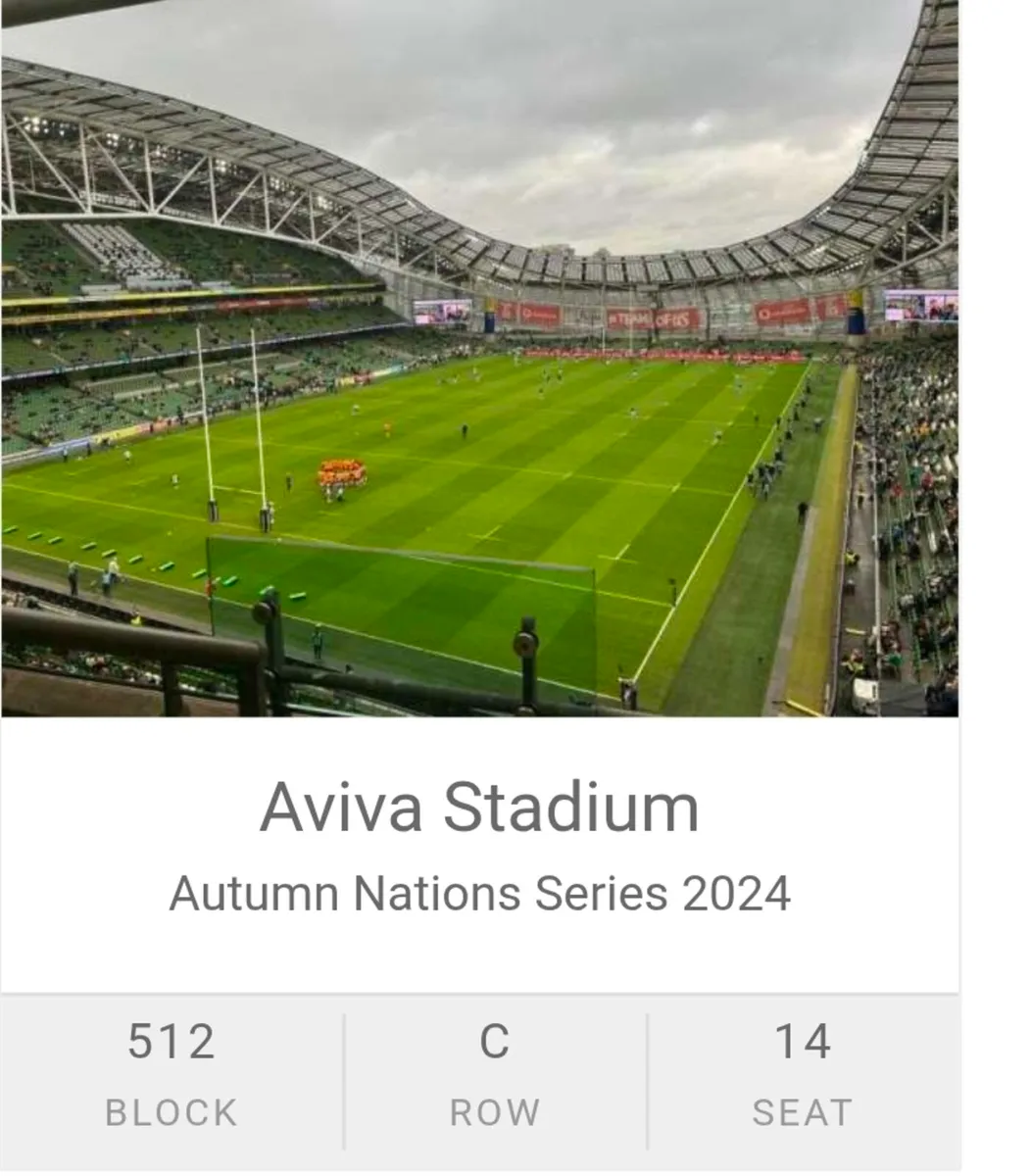Tap the BLOCK label
This screenshot has height=1176, width=1031.
click(x=171, y=1111)
